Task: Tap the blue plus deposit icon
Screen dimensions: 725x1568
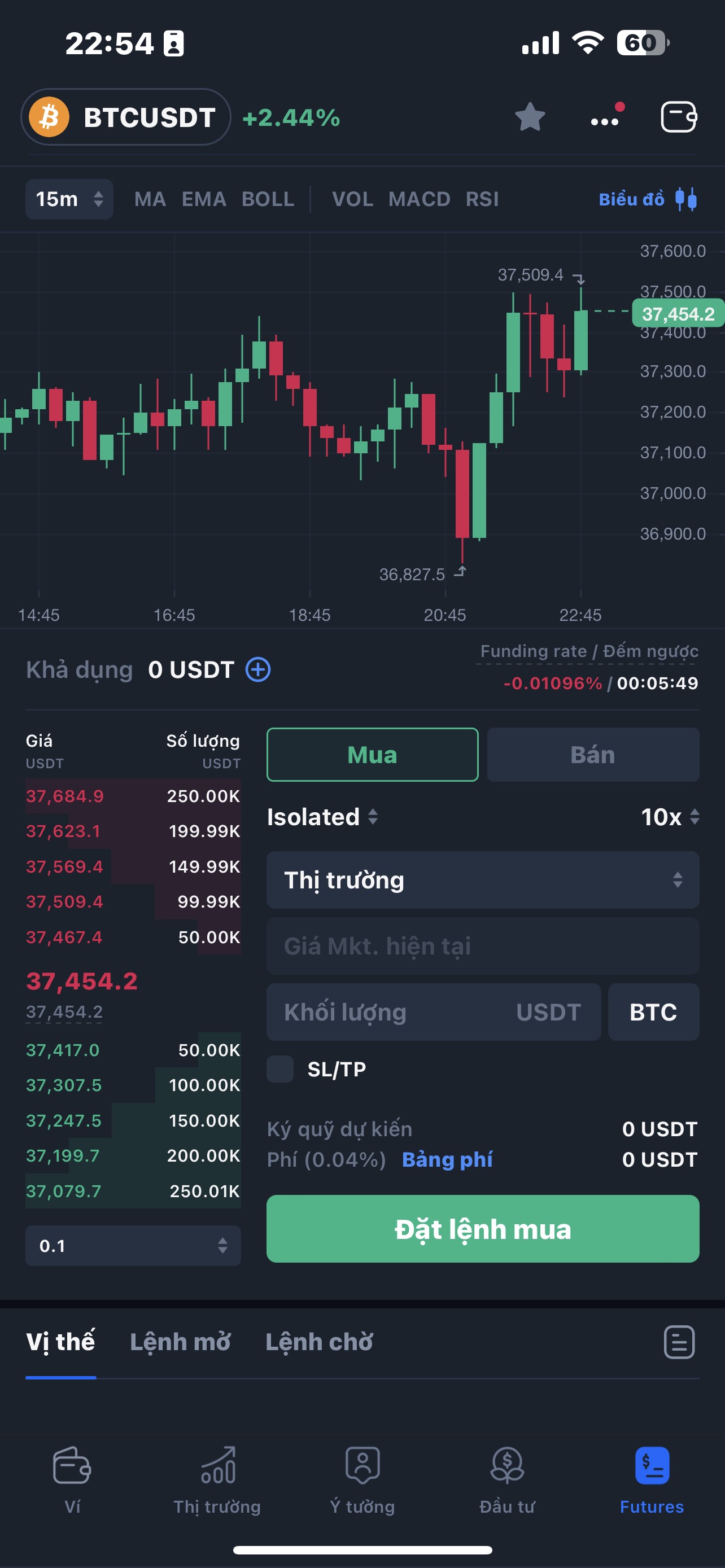Action: pos(258,669)
